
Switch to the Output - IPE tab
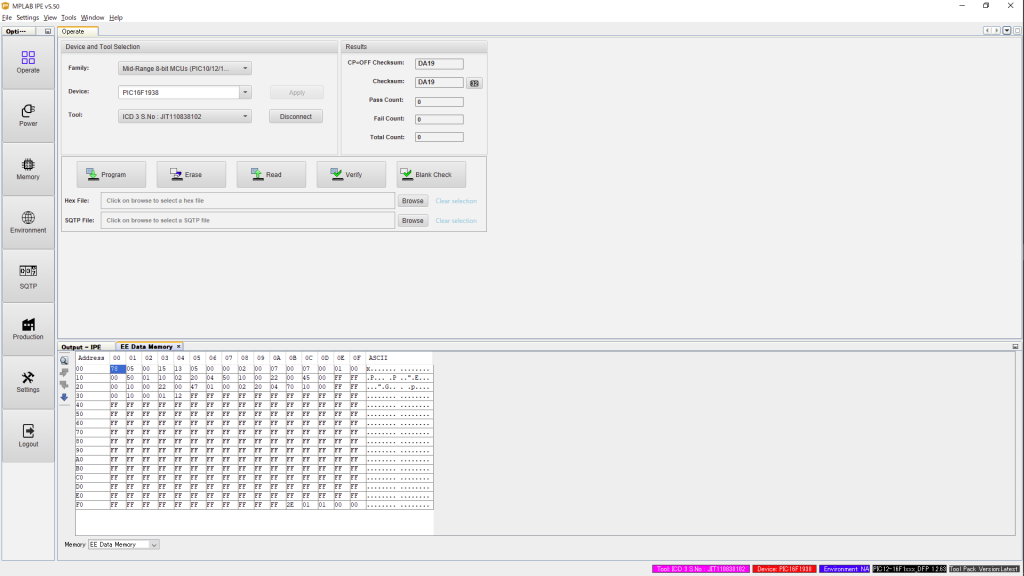(82, 347)
